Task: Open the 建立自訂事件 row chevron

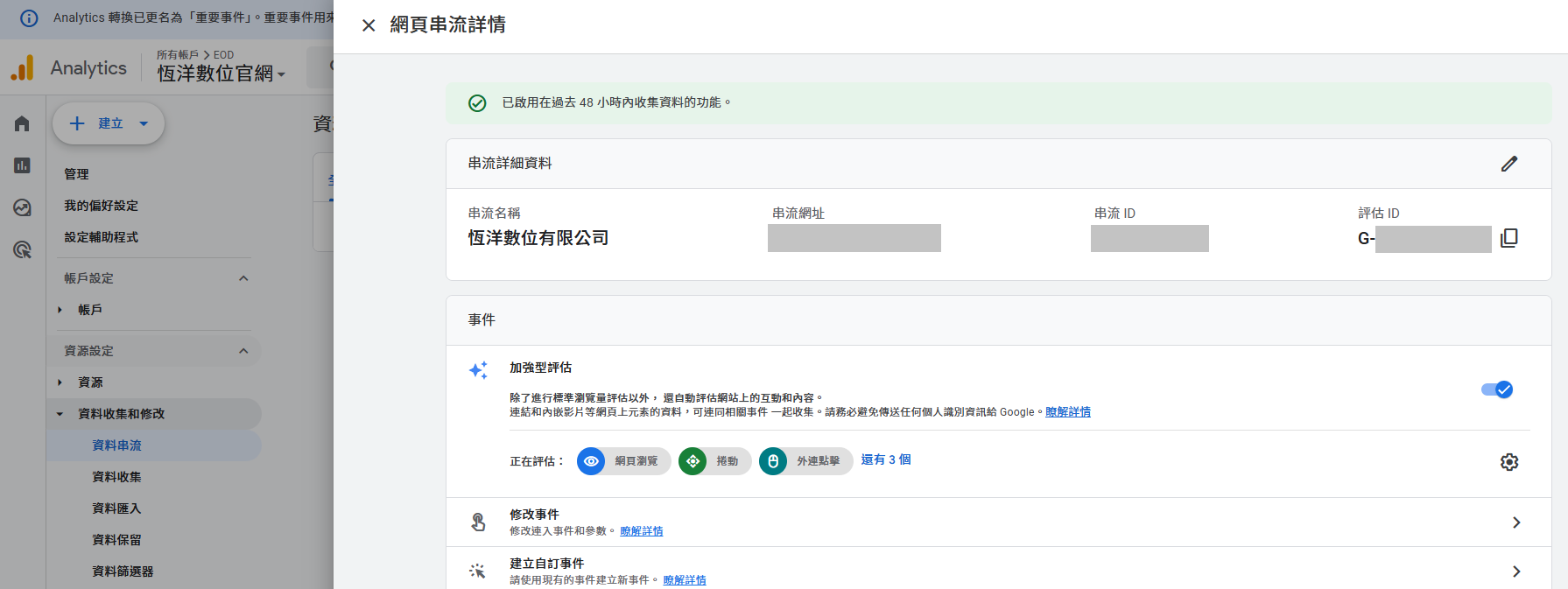Action: (x=1516, y=571)
